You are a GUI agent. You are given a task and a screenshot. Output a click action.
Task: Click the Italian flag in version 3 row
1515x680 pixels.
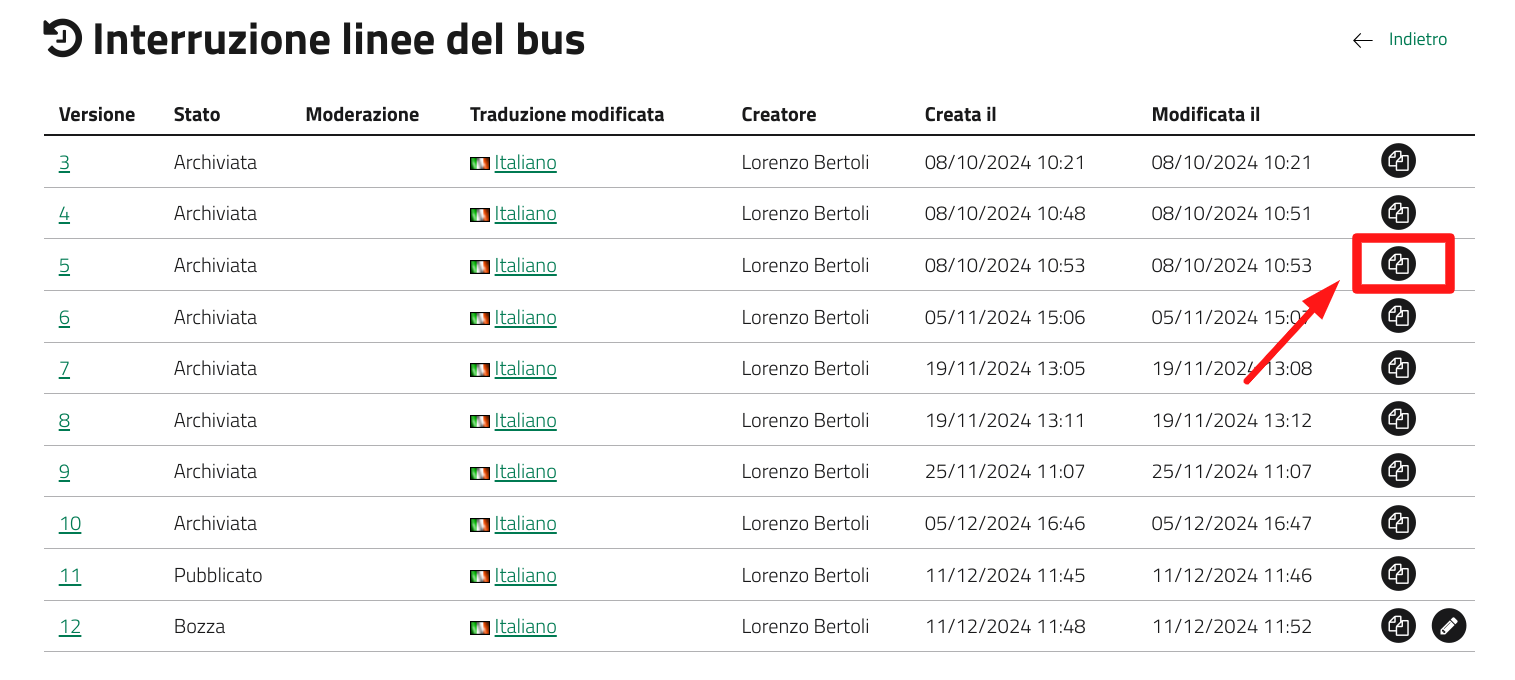tap(480, 163)
